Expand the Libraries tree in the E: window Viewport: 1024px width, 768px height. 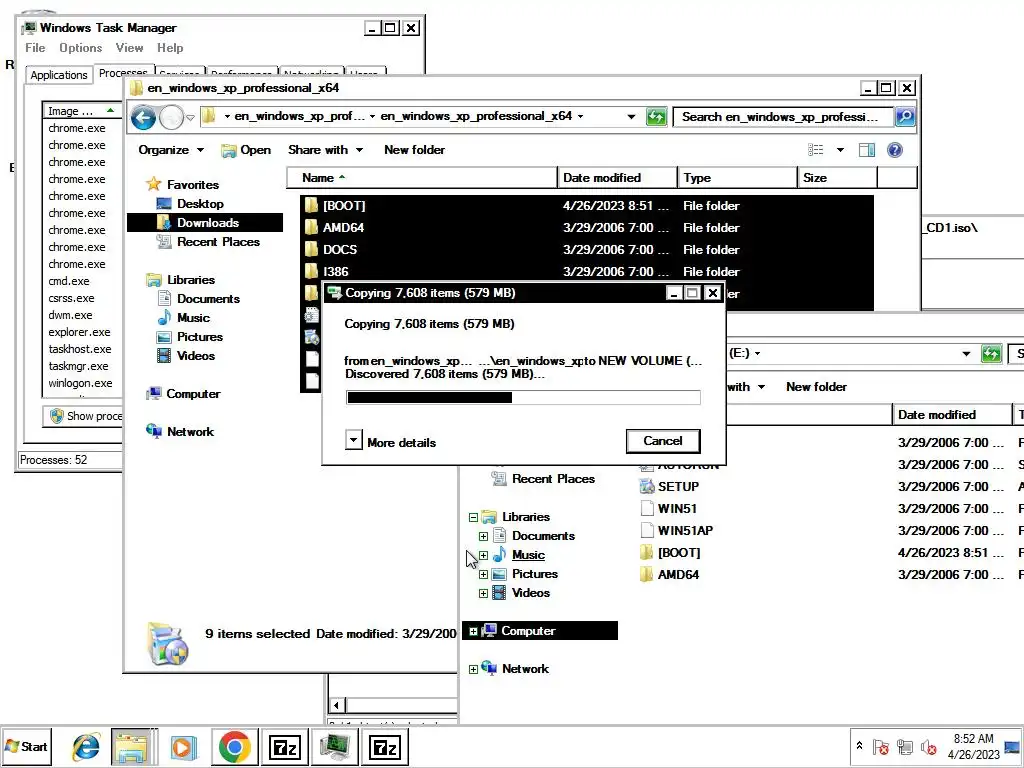473,517
